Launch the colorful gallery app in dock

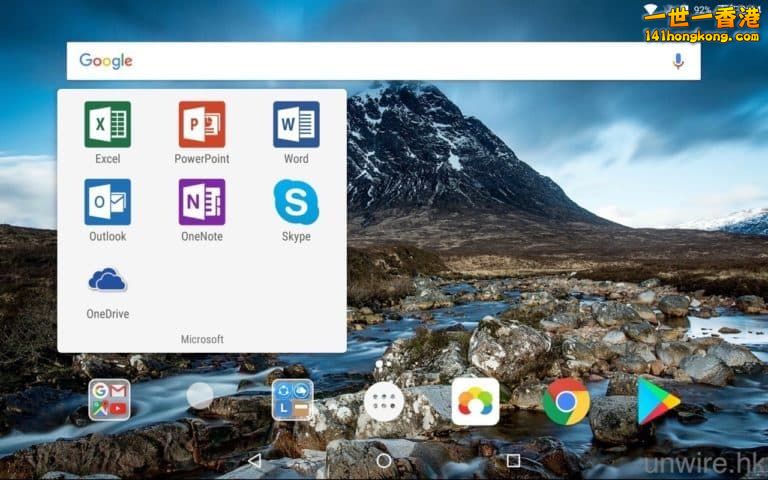[476, 401]
